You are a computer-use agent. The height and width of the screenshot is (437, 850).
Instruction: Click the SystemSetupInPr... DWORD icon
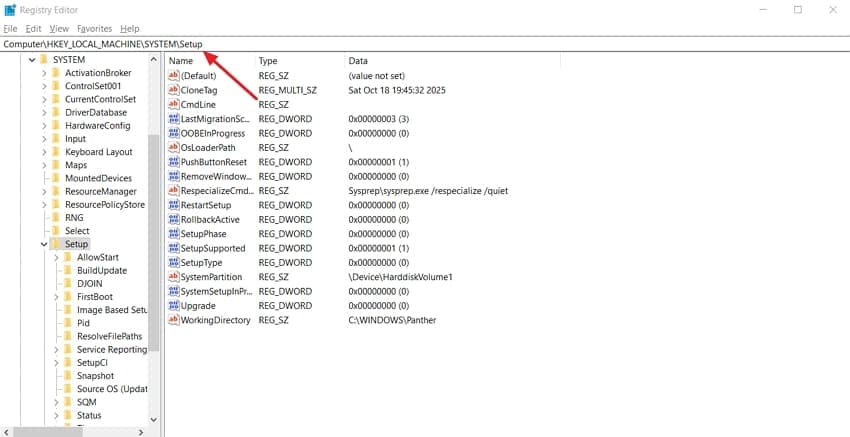173,291
